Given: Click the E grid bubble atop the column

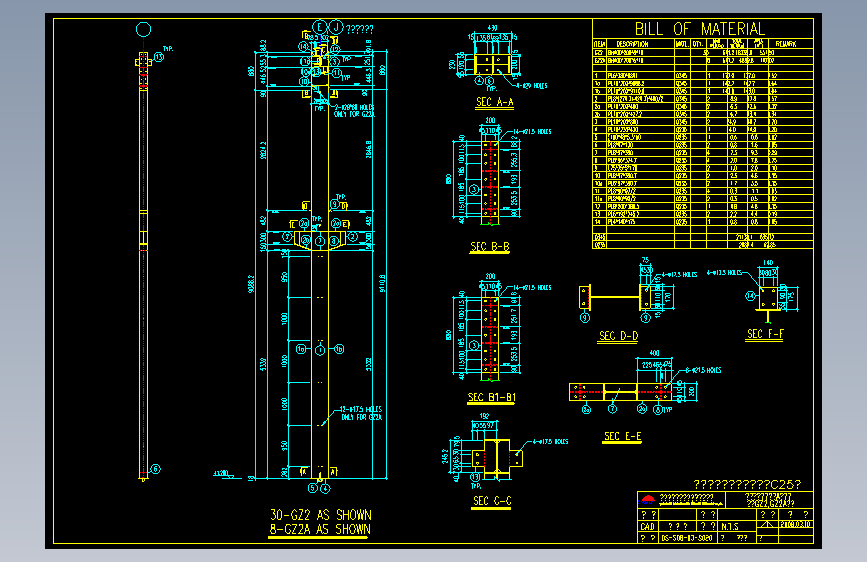Looking at the screenshot, I should tap(320, 27).
